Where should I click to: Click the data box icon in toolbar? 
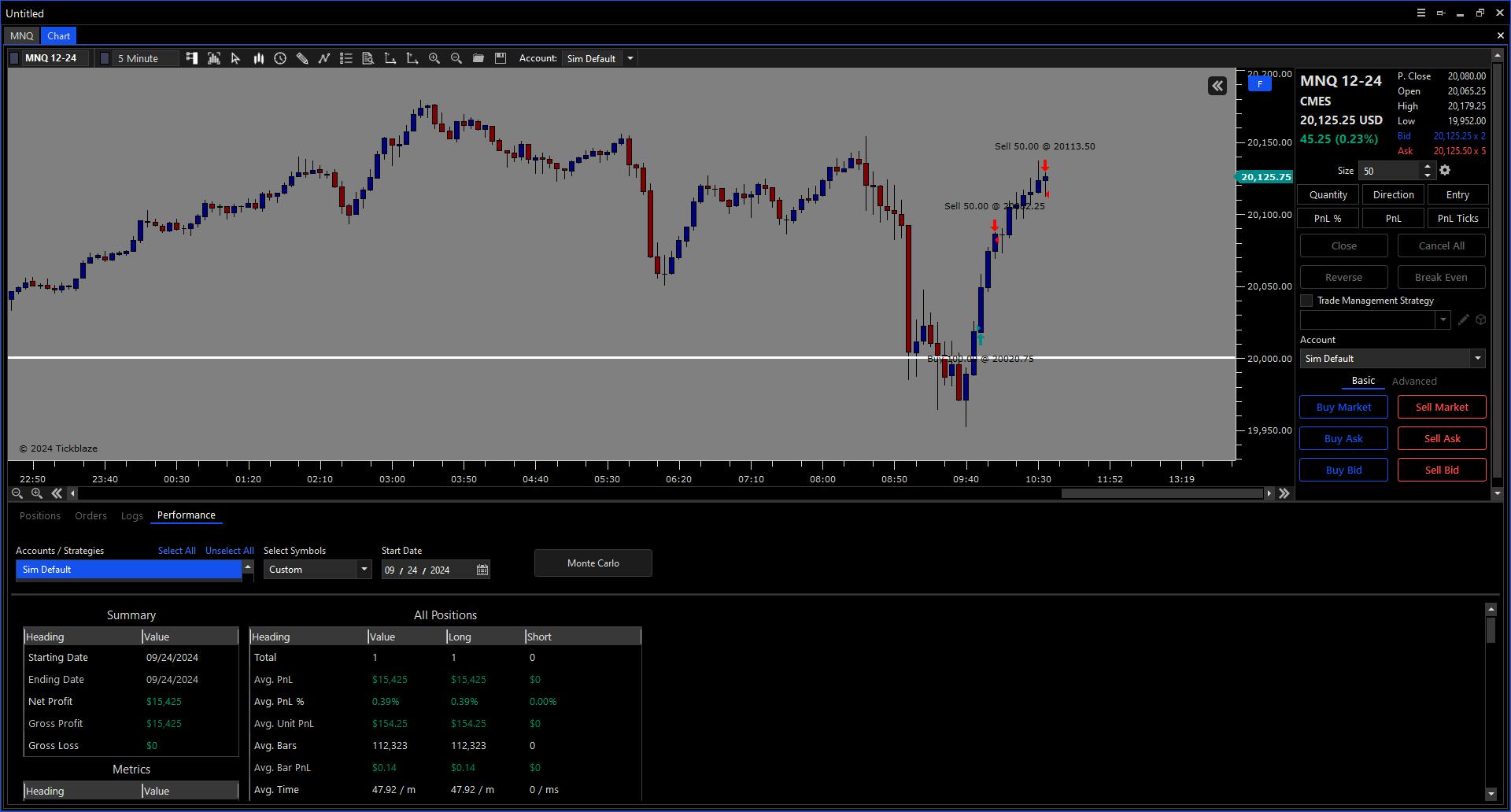click(213, 58)
